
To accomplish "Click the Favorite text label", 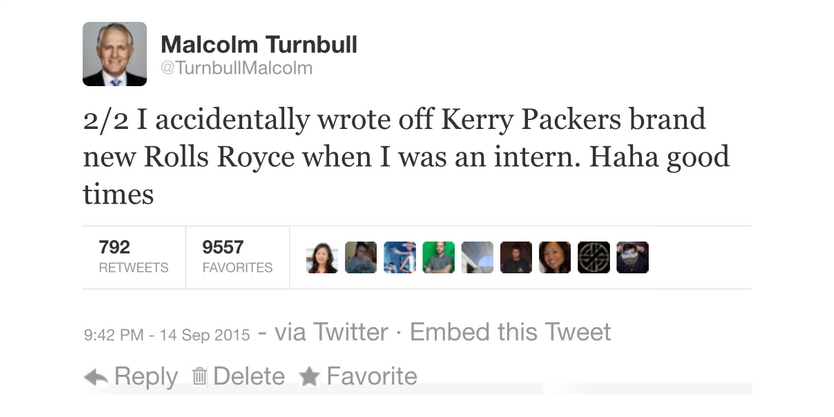I will 372,377.
